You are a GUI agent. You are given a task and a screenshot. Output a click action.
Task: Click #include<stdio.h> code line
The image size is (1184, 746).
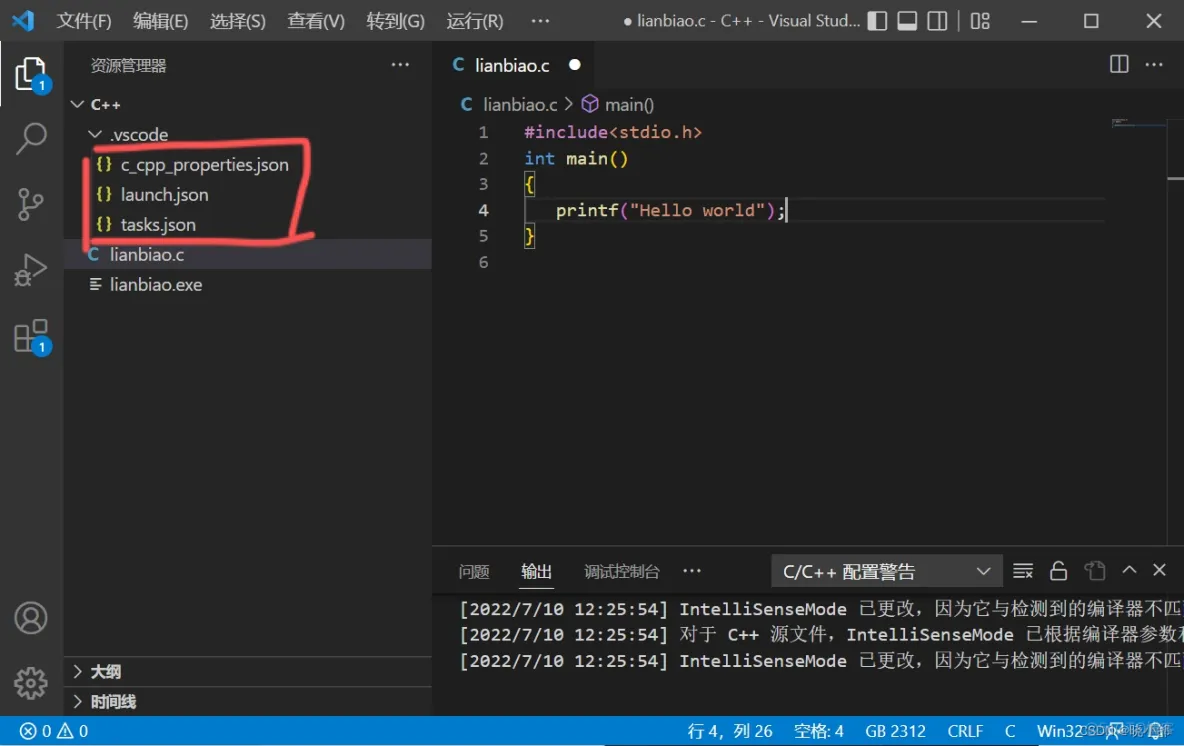(612, 132)
